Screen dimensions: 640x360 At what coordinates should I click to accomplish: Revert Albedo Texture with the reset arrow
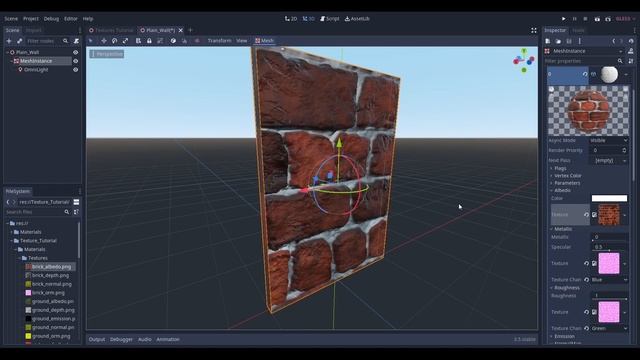[587, 214]
